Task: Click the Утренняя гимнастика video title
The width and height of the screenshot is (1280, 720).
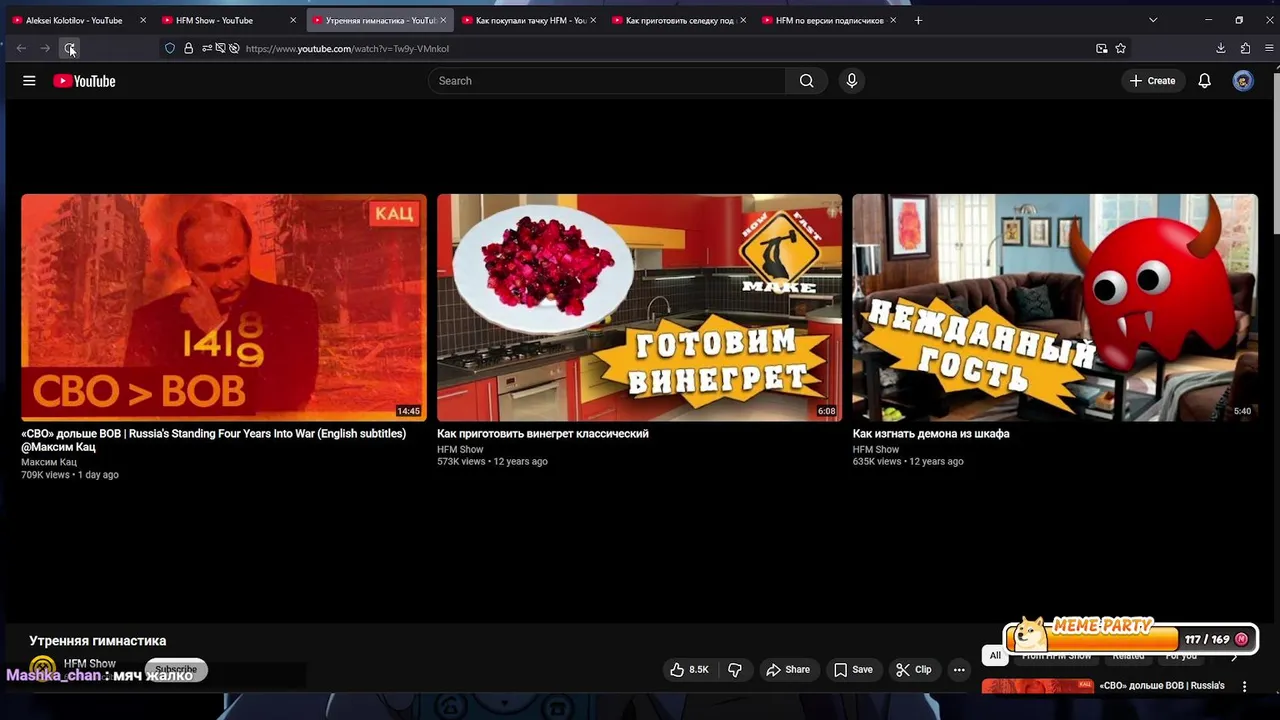Action: click(x=98, y=641)
